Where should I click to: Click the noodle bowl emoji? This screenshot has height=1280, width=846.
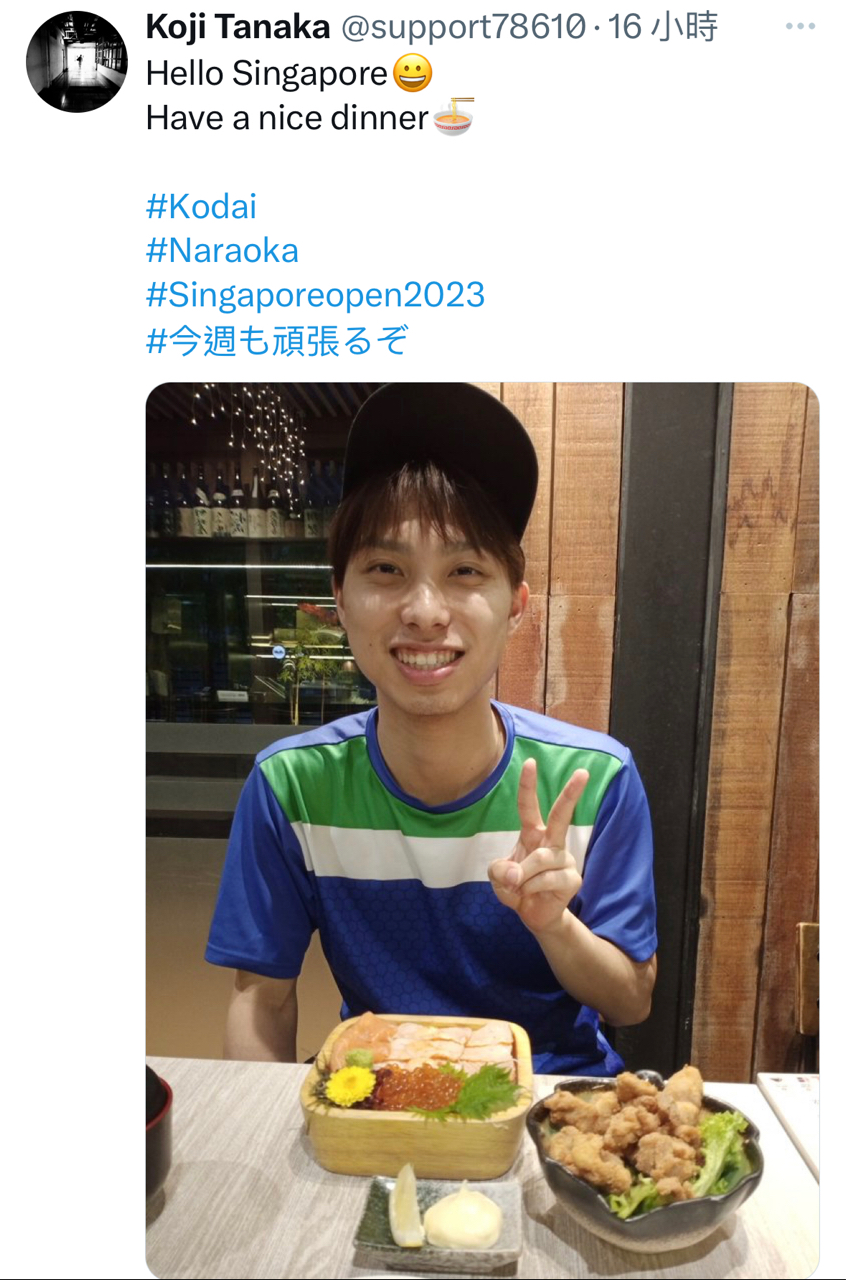point(453,118)
